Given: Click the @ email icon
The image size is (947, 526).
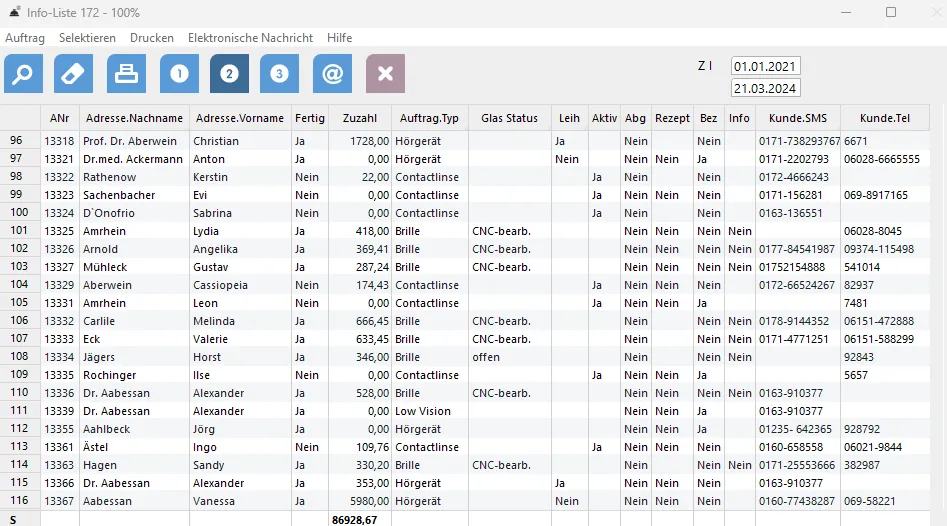Looking at the screenshot, I should coord(333,74).
